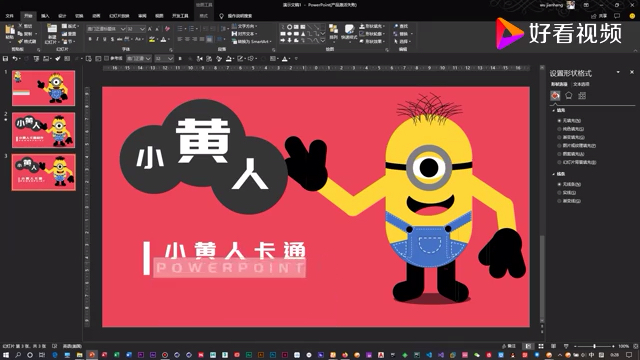The width and height of the screenshot is (640, 360).
Task: Click the smiley feedback icon
Action: (x=632, y=16)
